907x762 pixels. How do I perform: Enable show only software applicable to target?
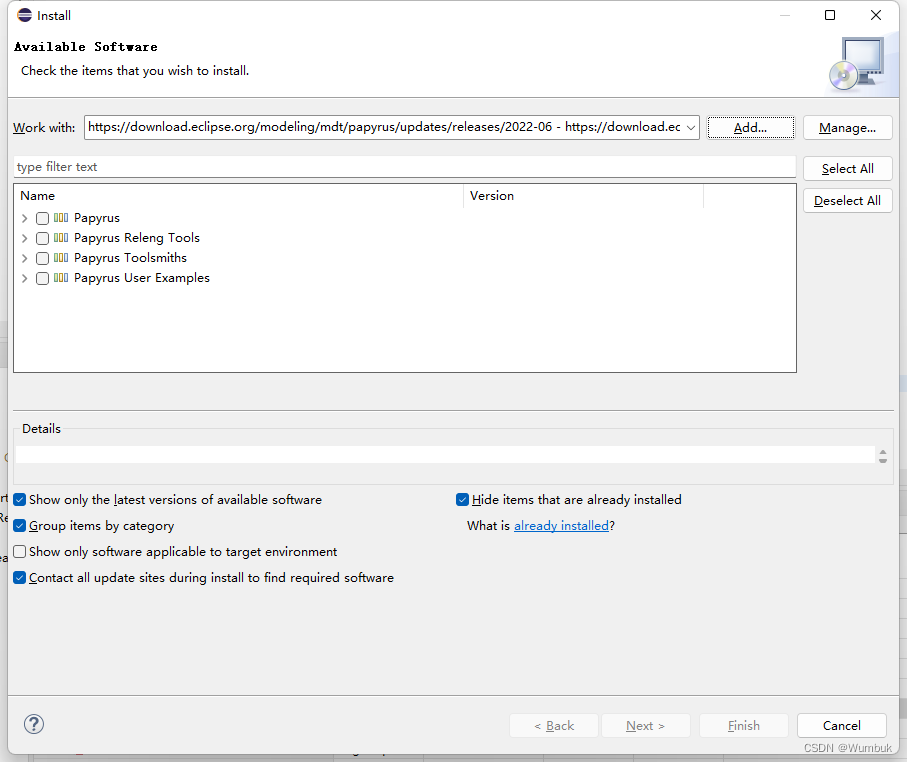(x=20, y=552)
